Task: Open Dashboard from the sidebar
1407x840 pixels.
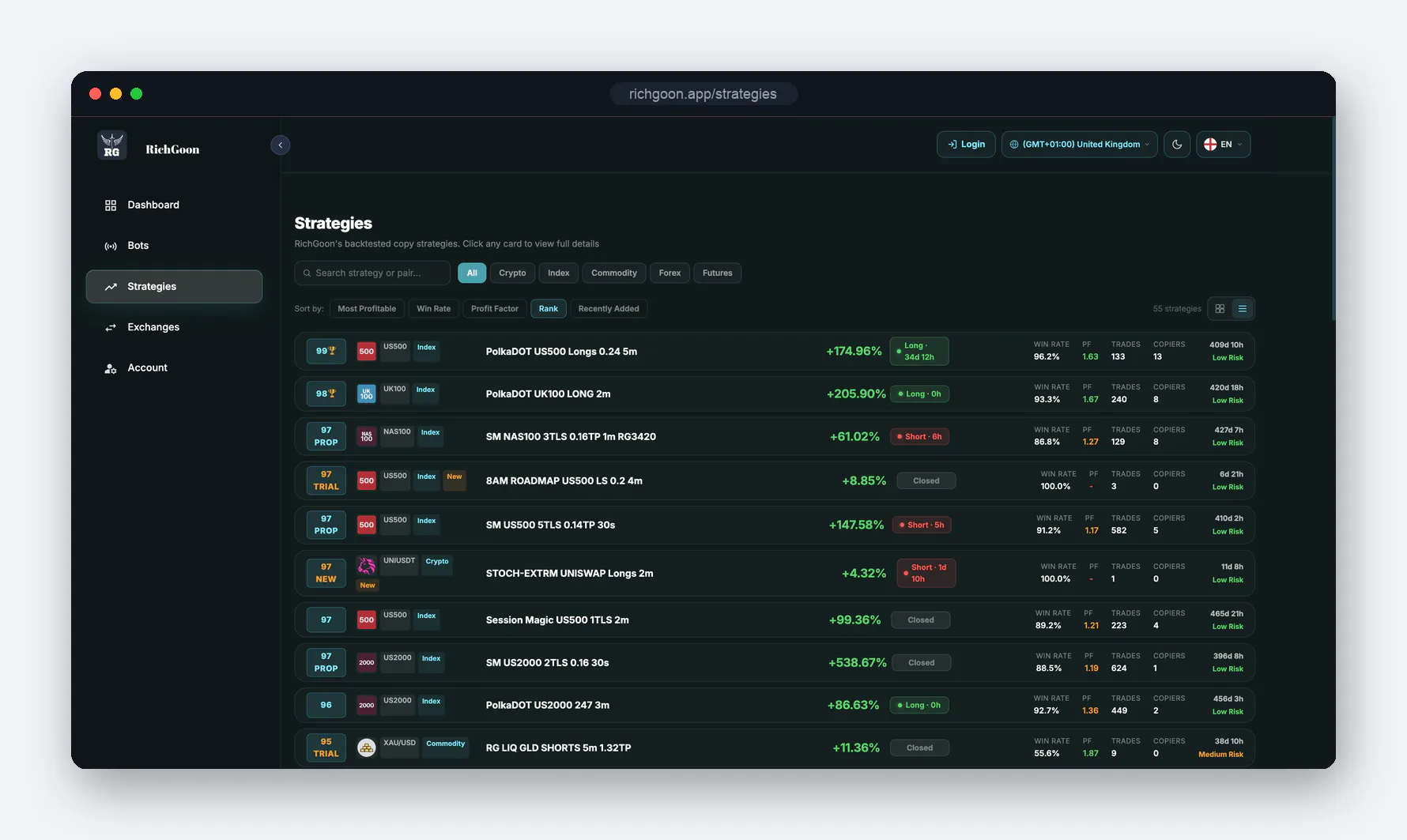Action: pos(174,205)
